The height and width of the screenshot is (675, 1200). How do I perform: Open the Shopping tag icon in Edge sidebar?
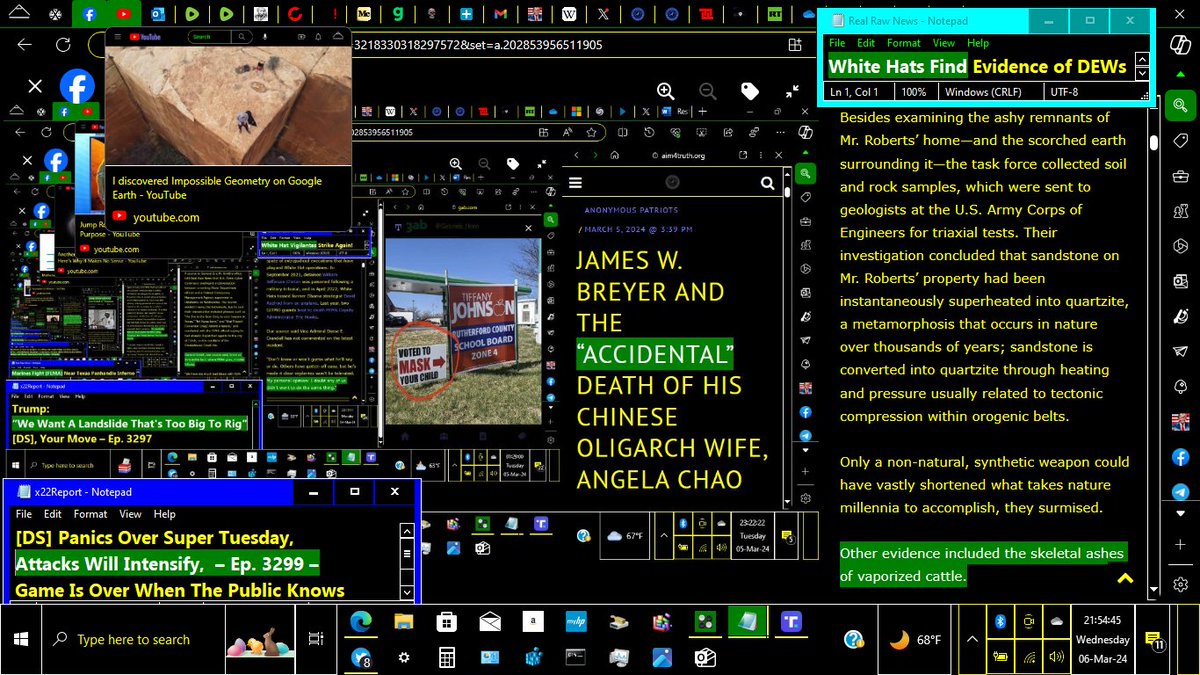click(x=1180, y=141)
